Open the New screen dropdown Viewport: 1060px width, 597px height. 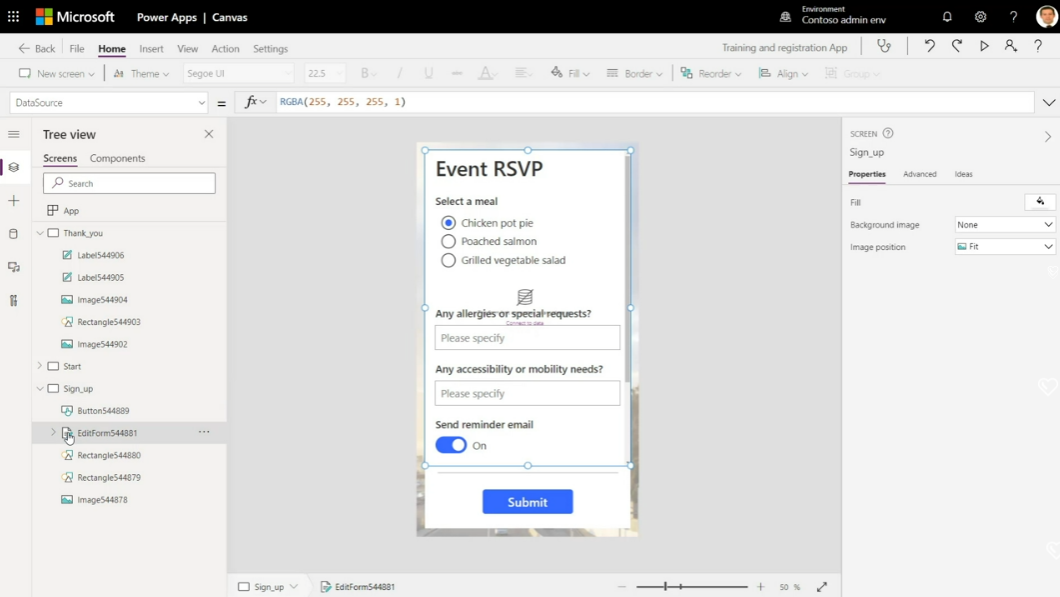(x=57, y=73)
